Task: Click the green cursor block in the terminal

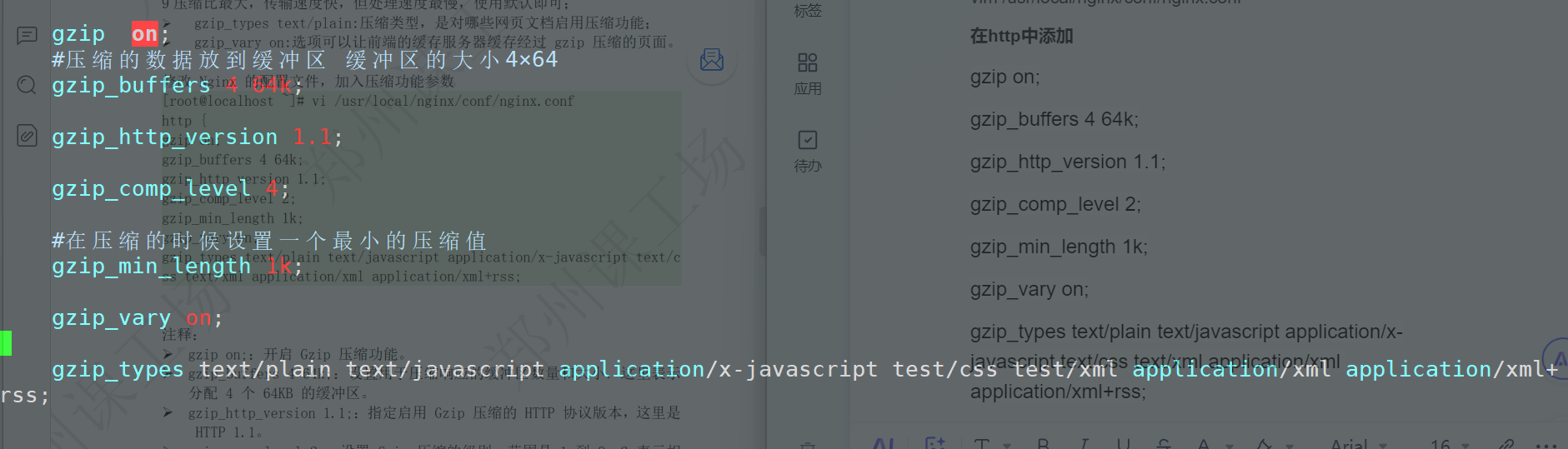Action: pyautogui.click(x=6, y=343)
